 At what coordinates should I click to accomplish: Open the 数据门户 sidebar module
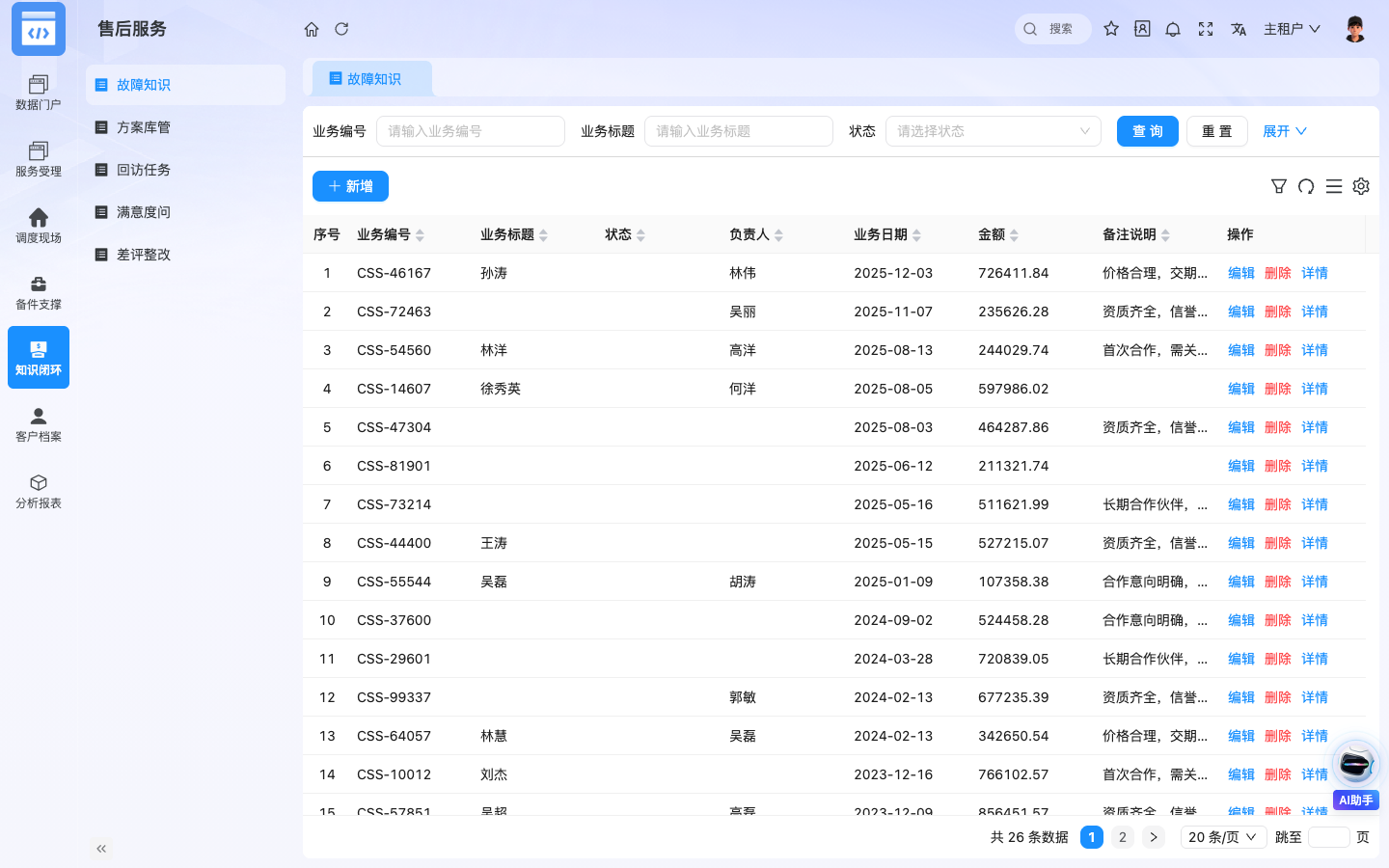(x=39, y=92)
